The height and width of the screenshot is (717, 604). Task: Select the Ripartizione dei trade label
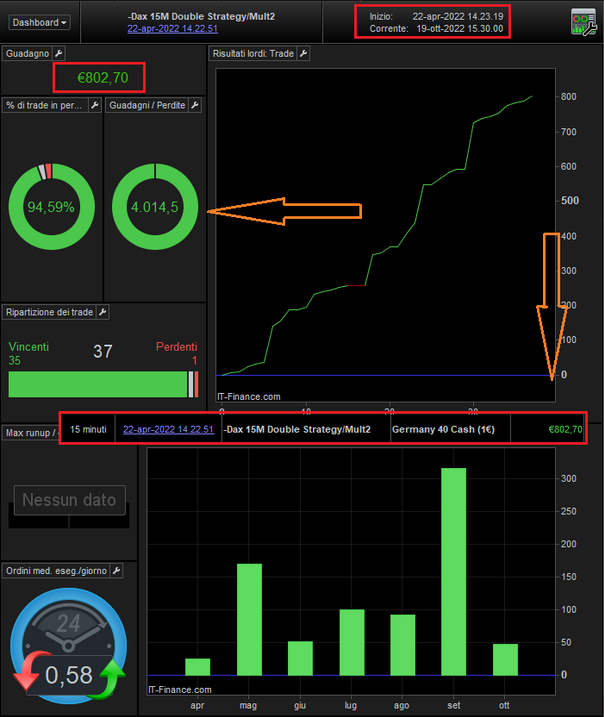coord(49,312)
